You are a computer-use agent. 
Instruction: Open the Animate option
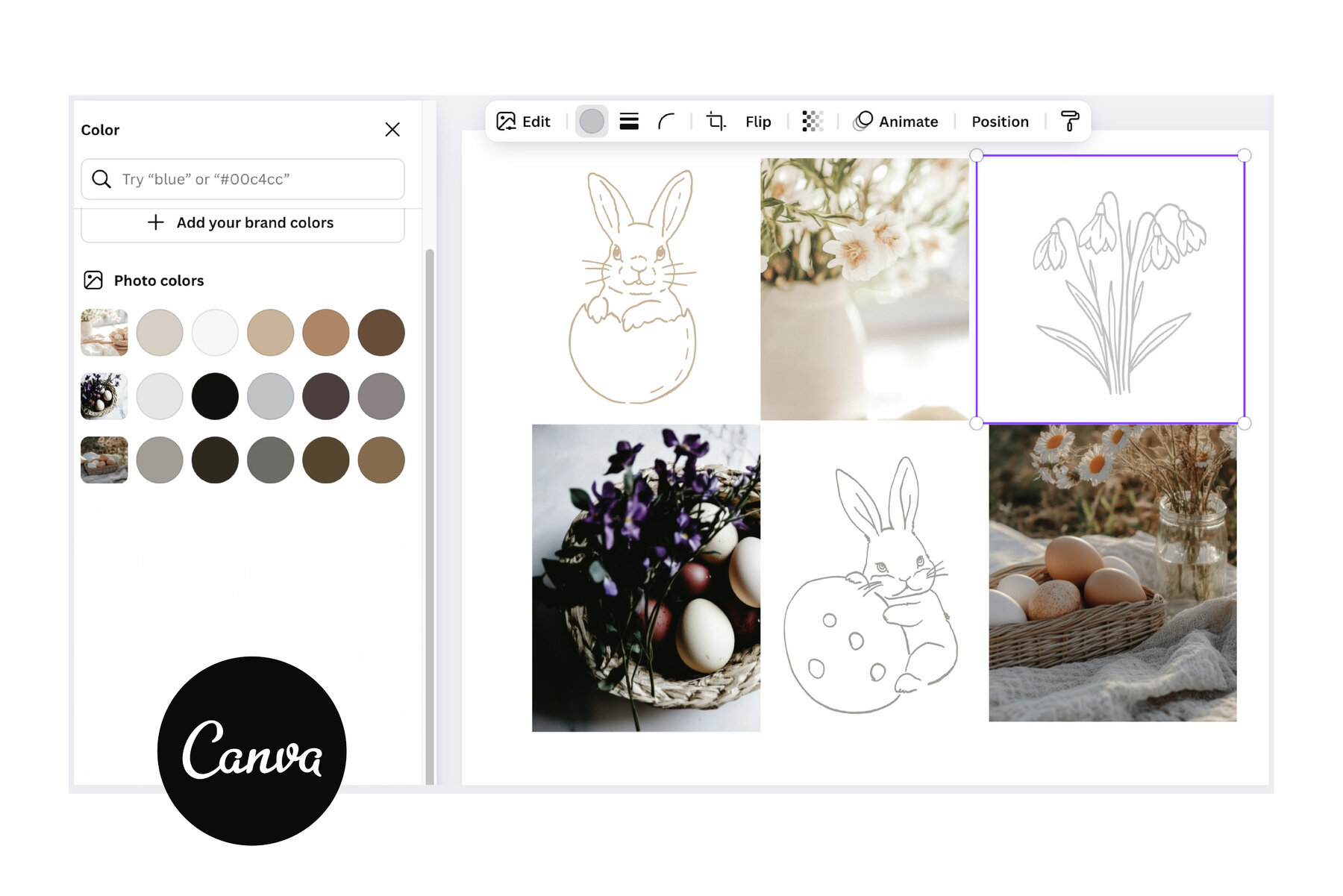pyautogui.click(x=896, y=122)
